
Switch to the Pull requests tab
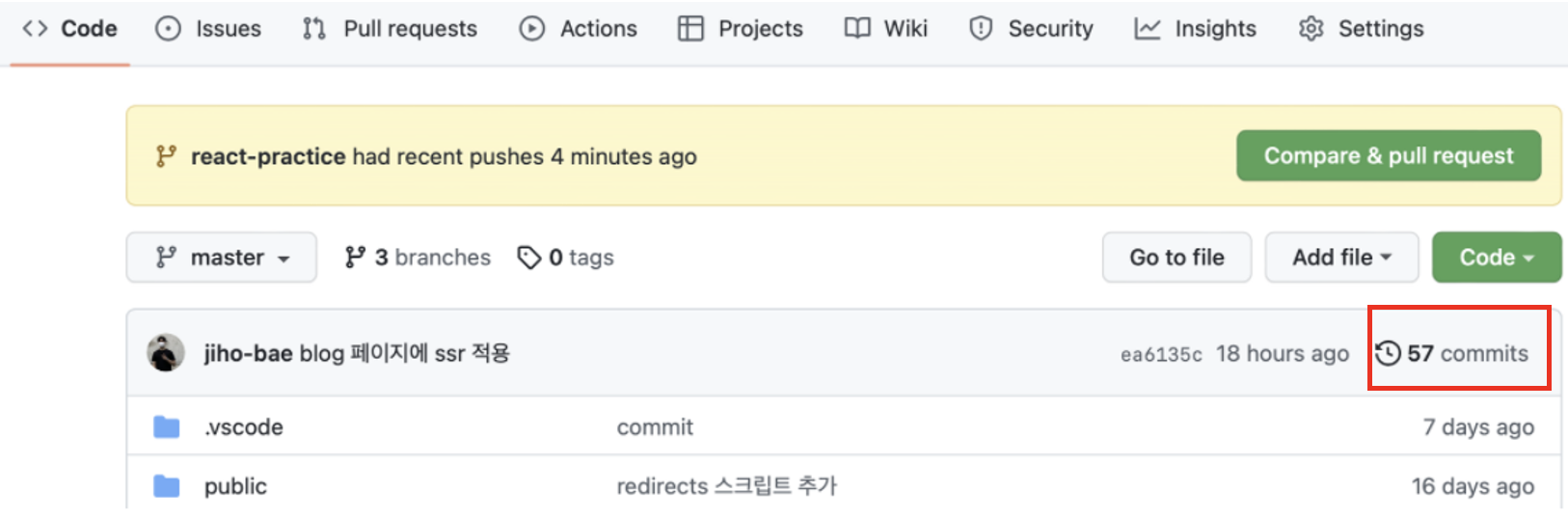[390, 29]
